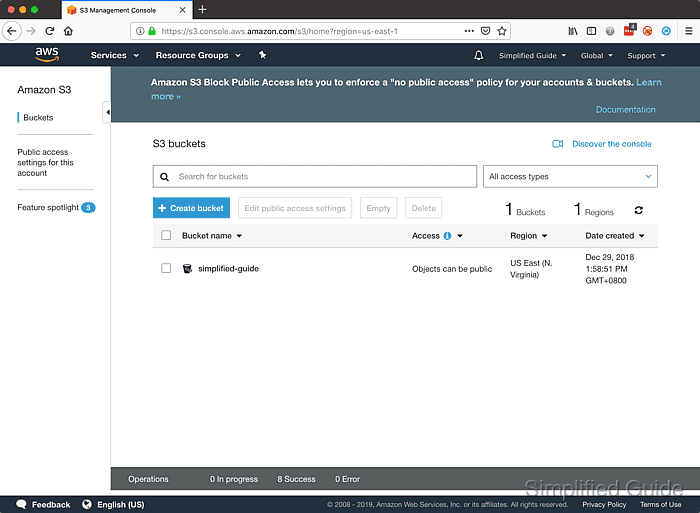Open the Firefox library icon
The height and width of the screenshot is (513, 700).
click(573, 31)
